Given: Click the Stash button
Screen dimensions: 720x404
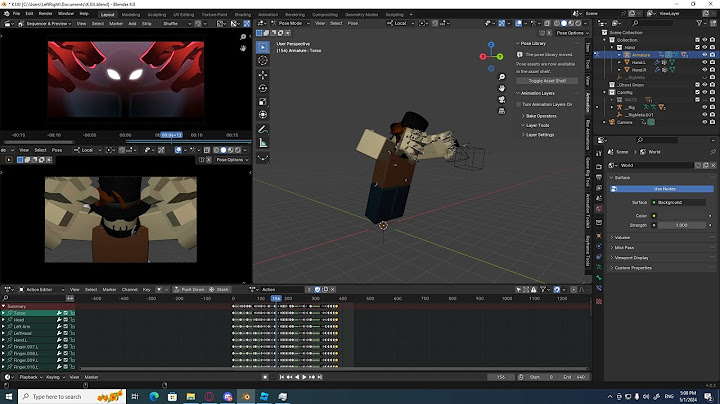Looking at the screenshot, I should pyautogui.click(x=219, y=290).
